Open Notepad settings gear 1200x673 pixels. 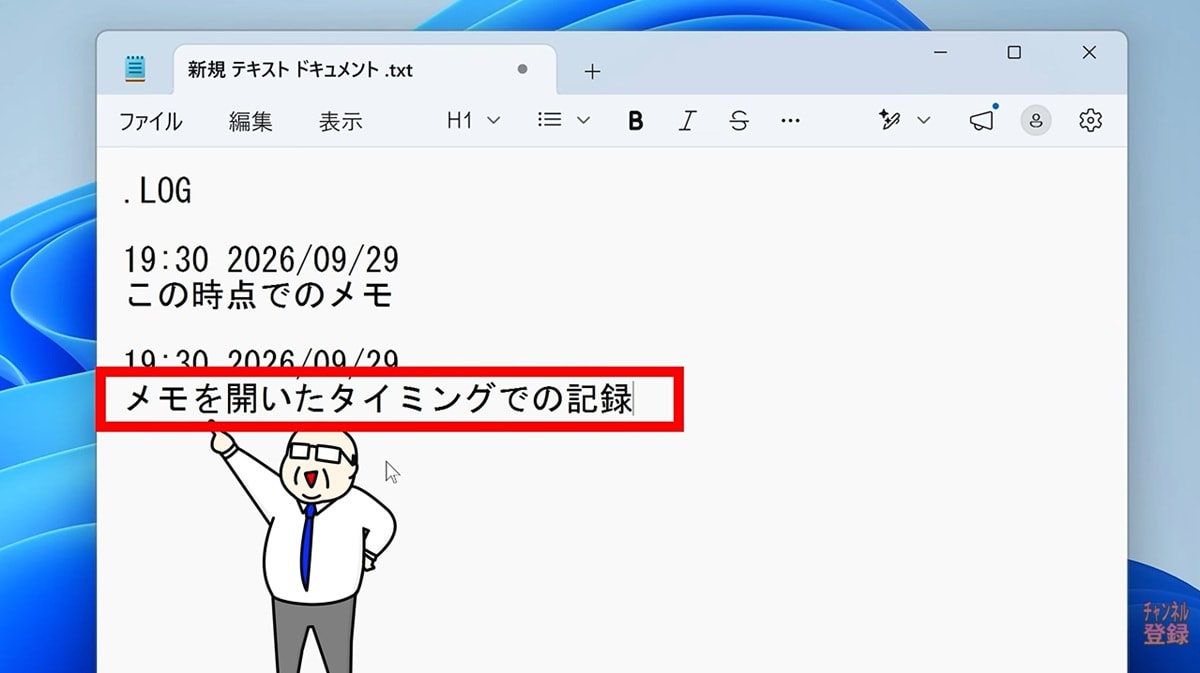(1090, 121)
